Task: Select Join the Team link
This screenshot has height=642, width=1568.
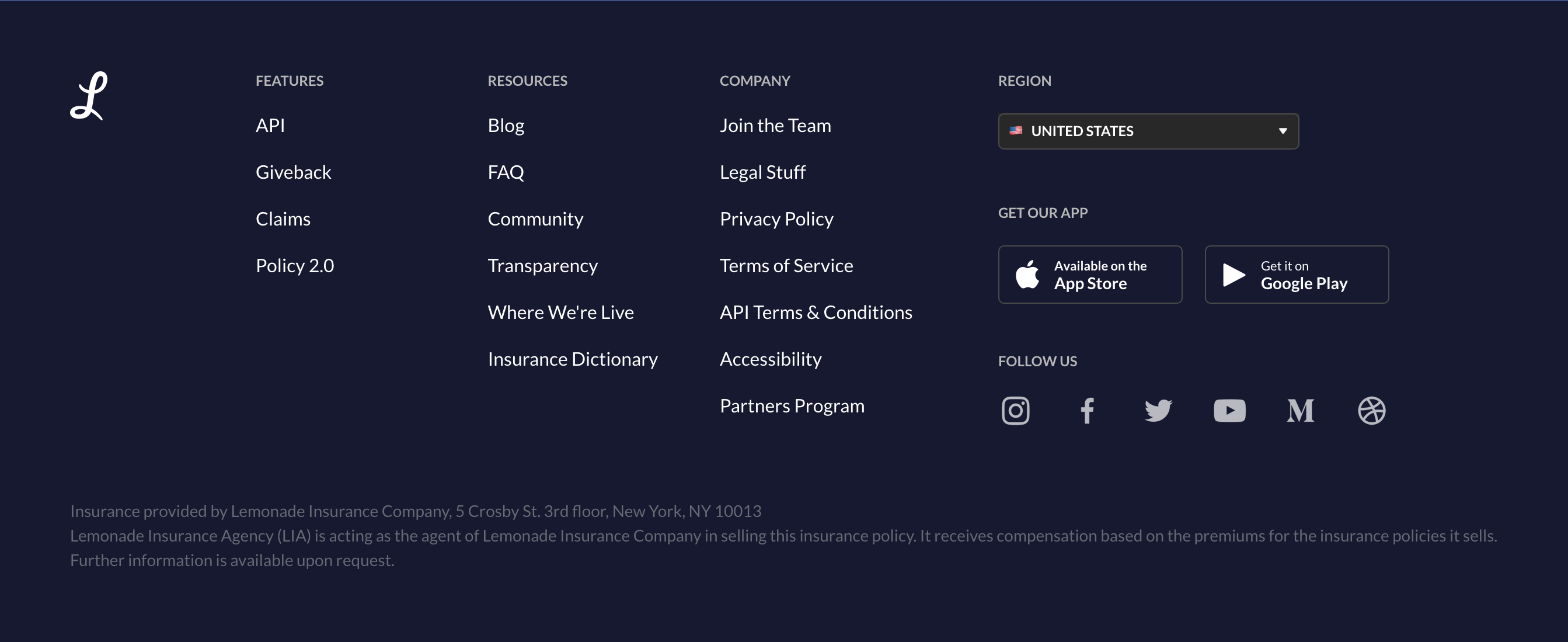Action: pos(775,126)
